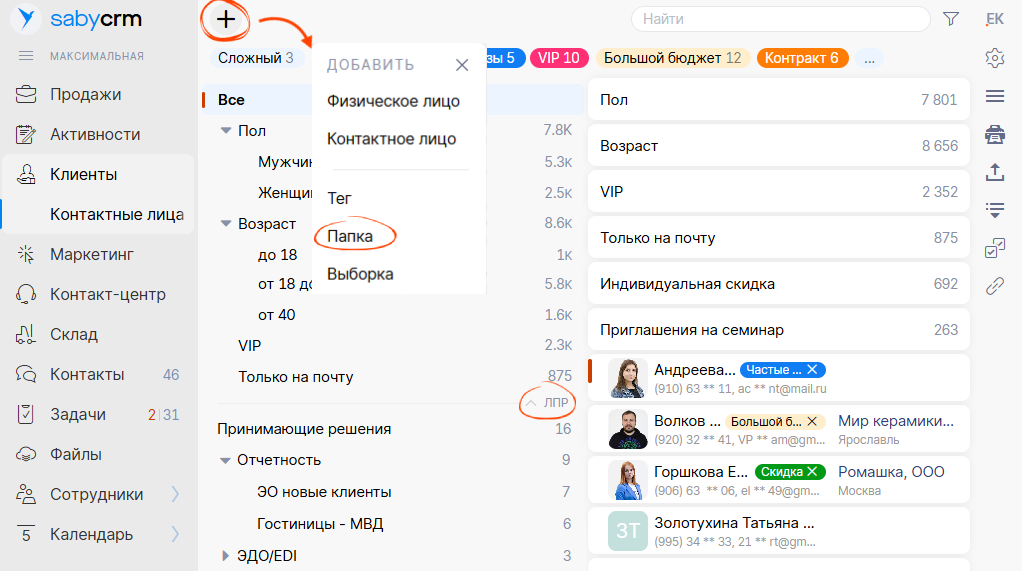The image size is (1022, 571).
Task: Remove Скидка tag from Горшкова
Action: (x=813, y=472)
